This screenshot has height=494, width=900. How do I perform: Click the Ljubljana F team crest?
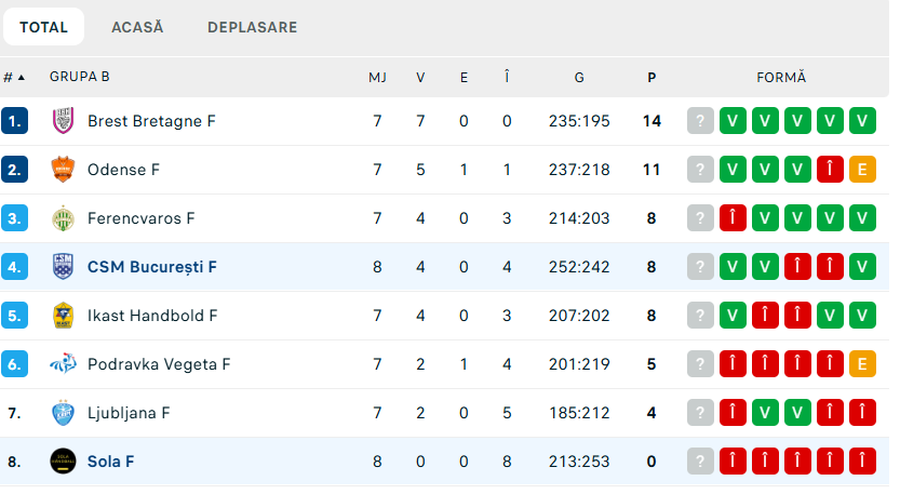pos(63,413)
